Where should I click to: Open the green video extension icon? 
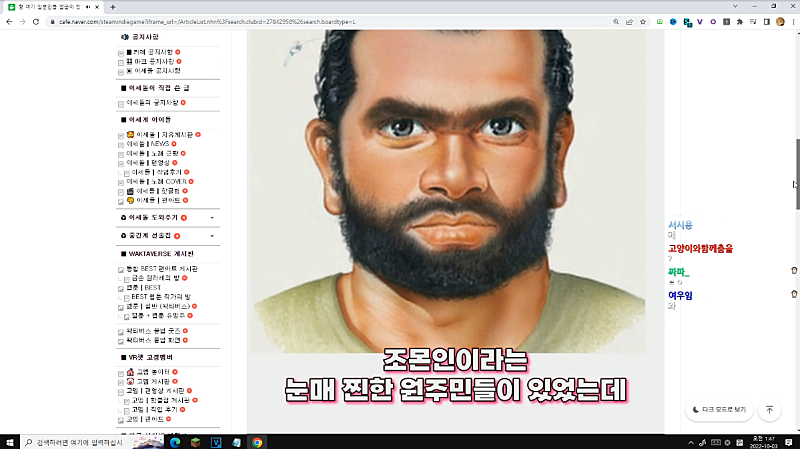click(660, 22)
